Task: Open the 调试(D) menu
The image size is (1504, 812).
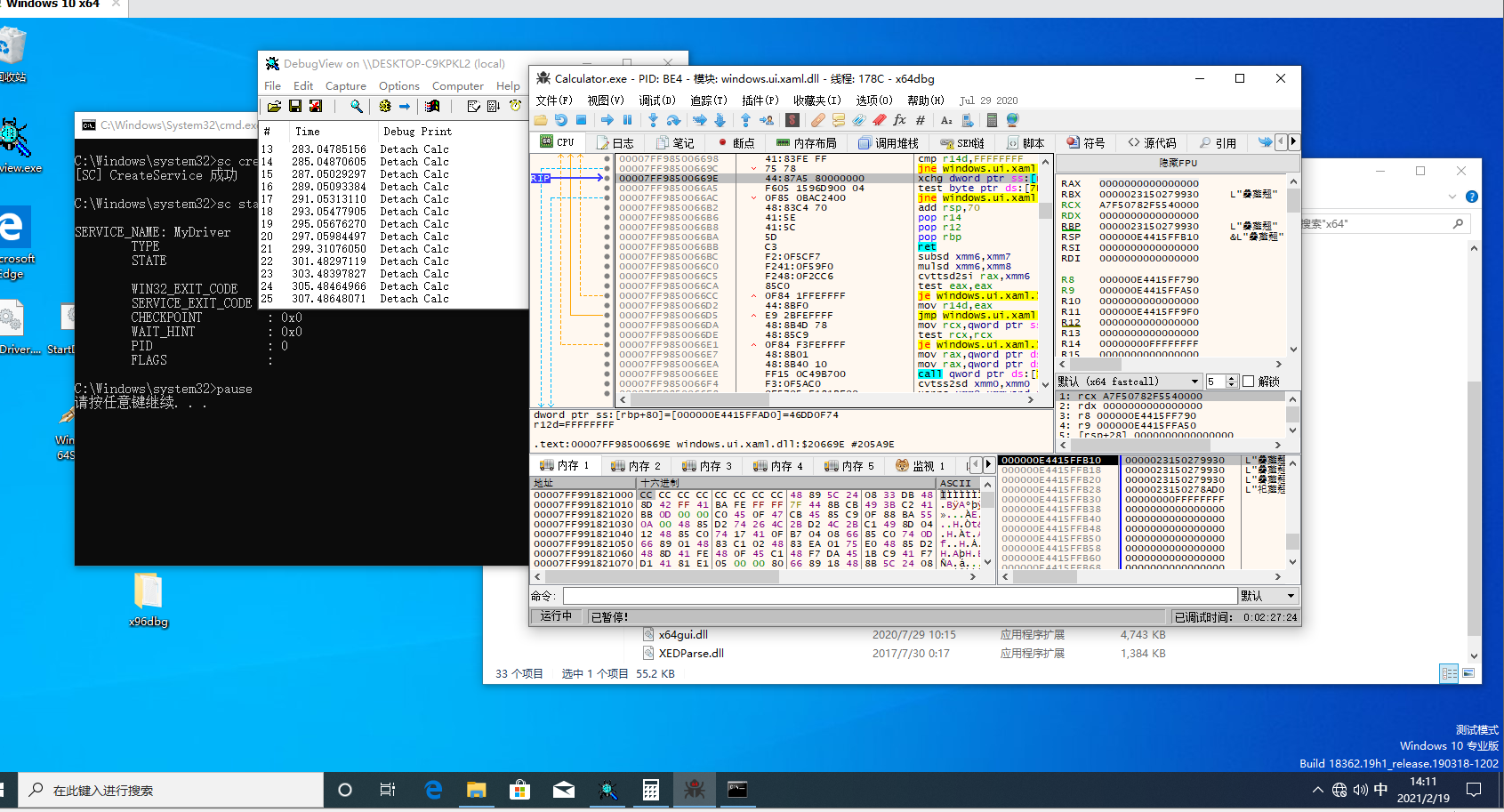Action: (x=656, y=100)
